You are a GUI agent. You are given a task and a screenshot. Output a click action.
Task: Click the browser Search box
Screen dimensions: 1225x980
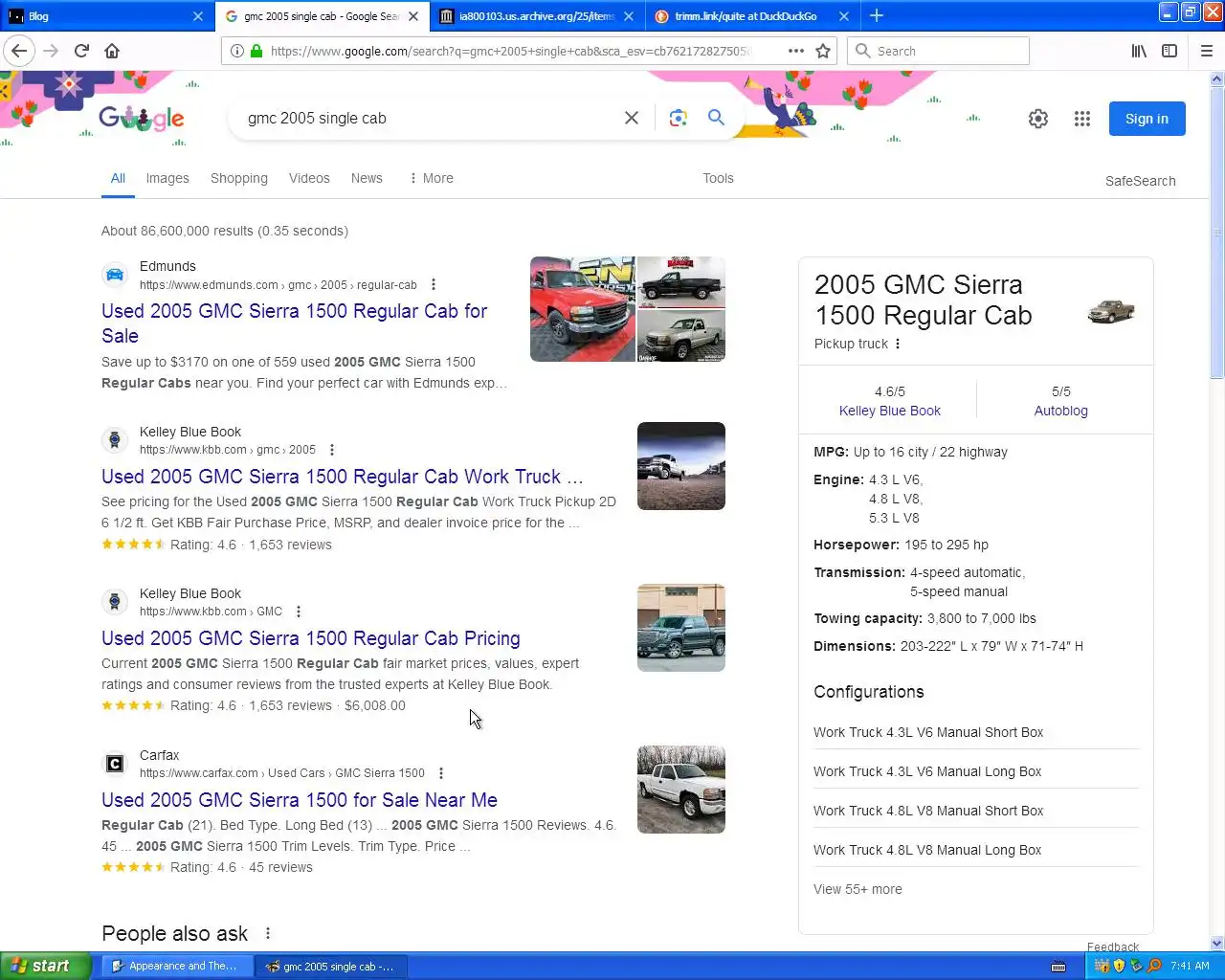click(938, 51)
